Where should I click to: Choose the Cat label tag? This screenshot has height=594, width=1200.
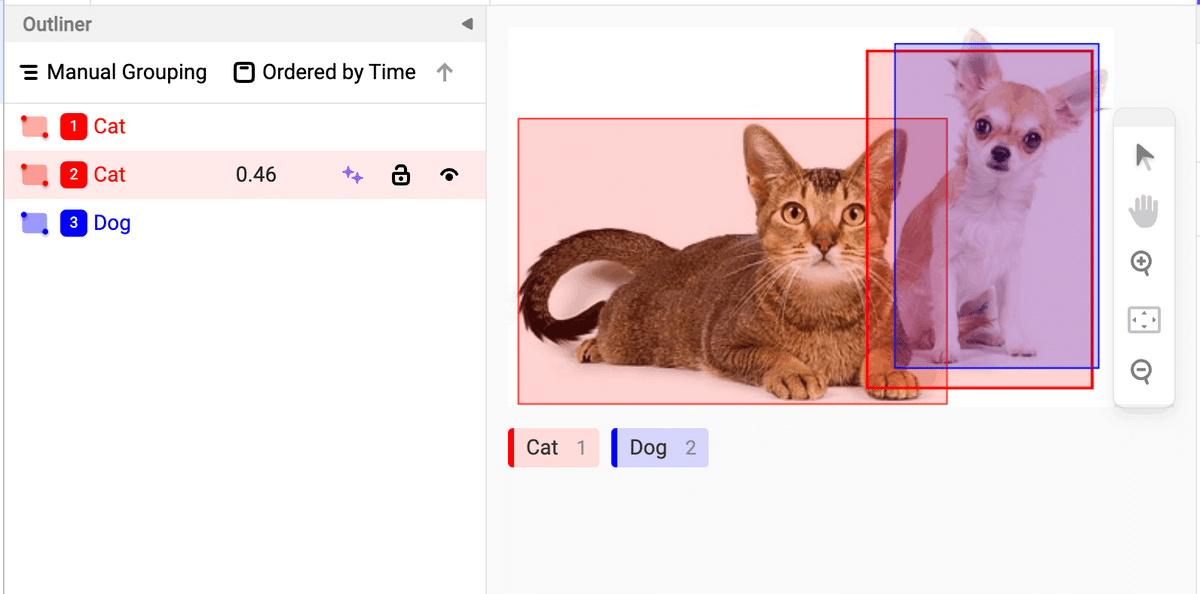[553, 447]
